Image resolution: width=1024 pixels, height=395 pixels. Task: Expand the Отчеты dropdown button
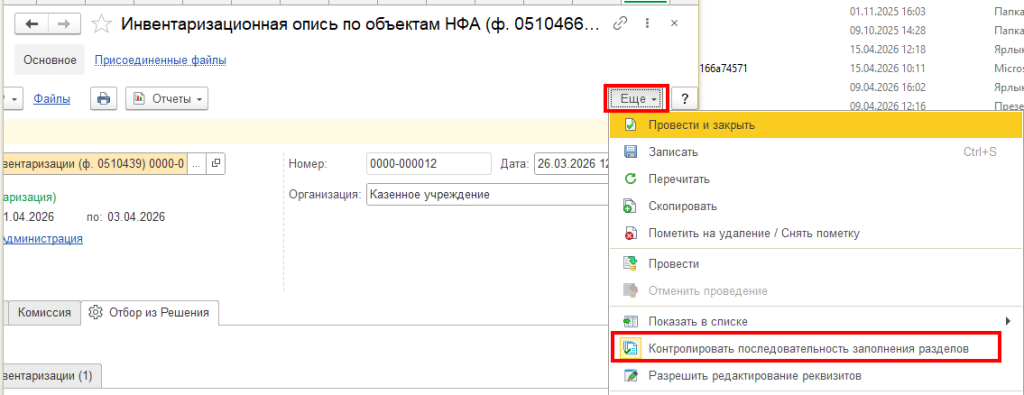167,99
